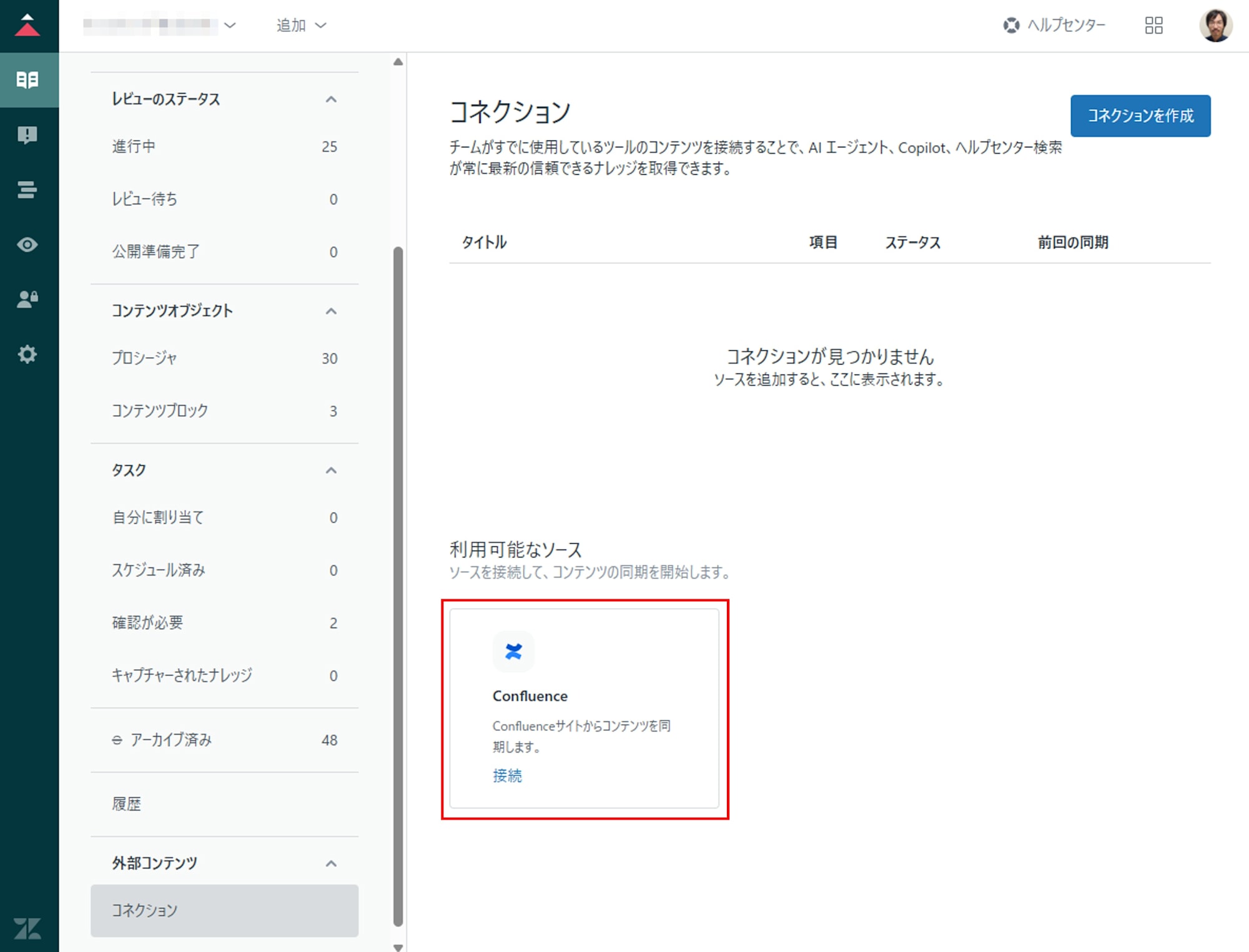Open the 追加 dropdown menu
The image size is (1249, 952).
(x=301, y=25)
